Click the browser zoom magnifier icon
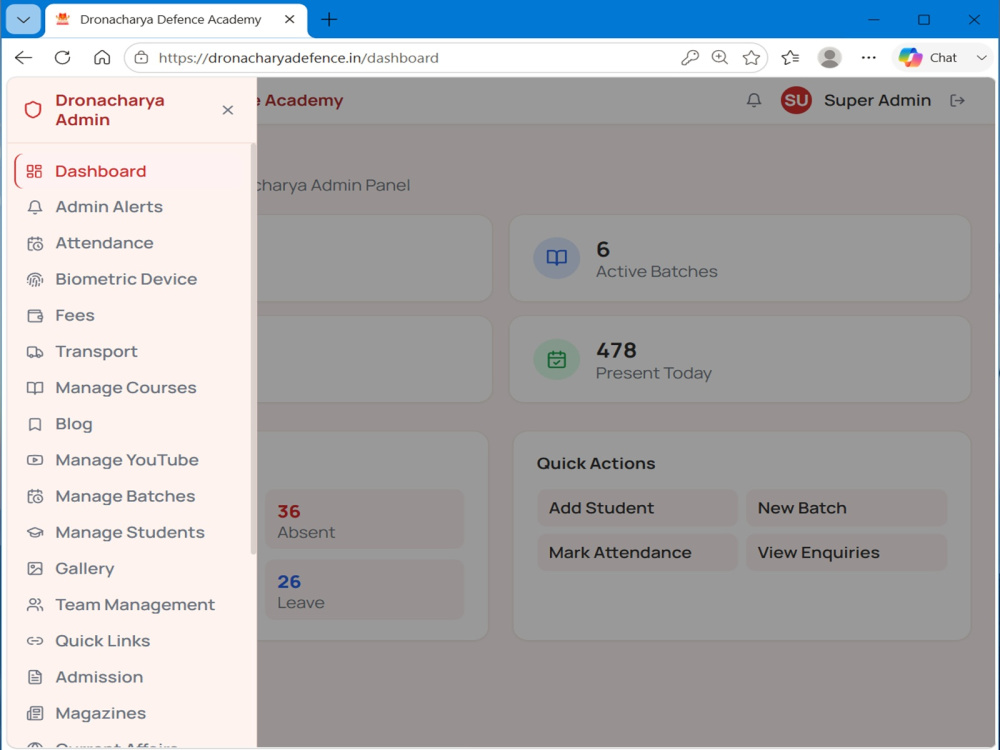The image size is (1000, 750). pyautogui.click(x=719, y=57)
